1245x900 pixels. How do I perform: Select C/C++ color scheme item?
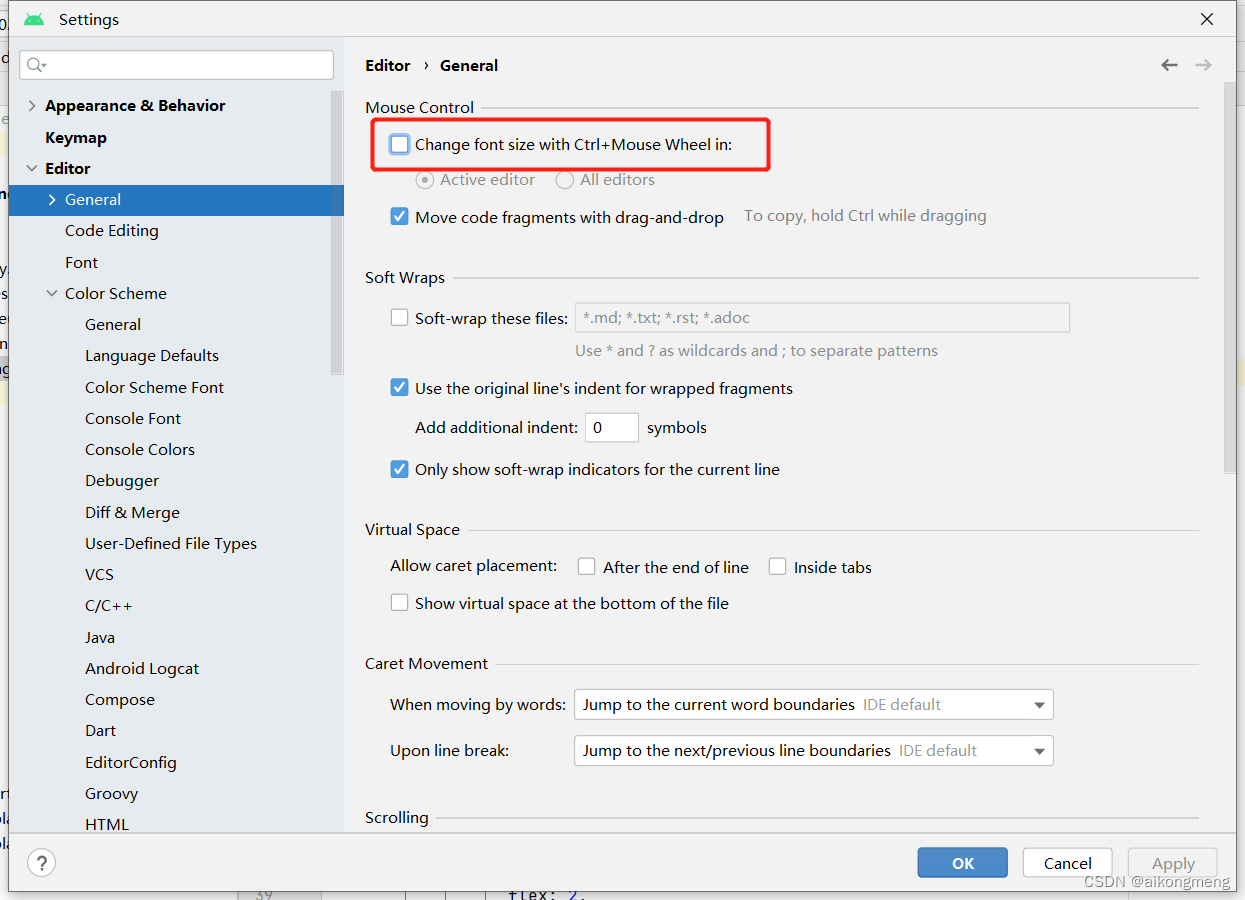pyautogui.click(x=109, y=606)
